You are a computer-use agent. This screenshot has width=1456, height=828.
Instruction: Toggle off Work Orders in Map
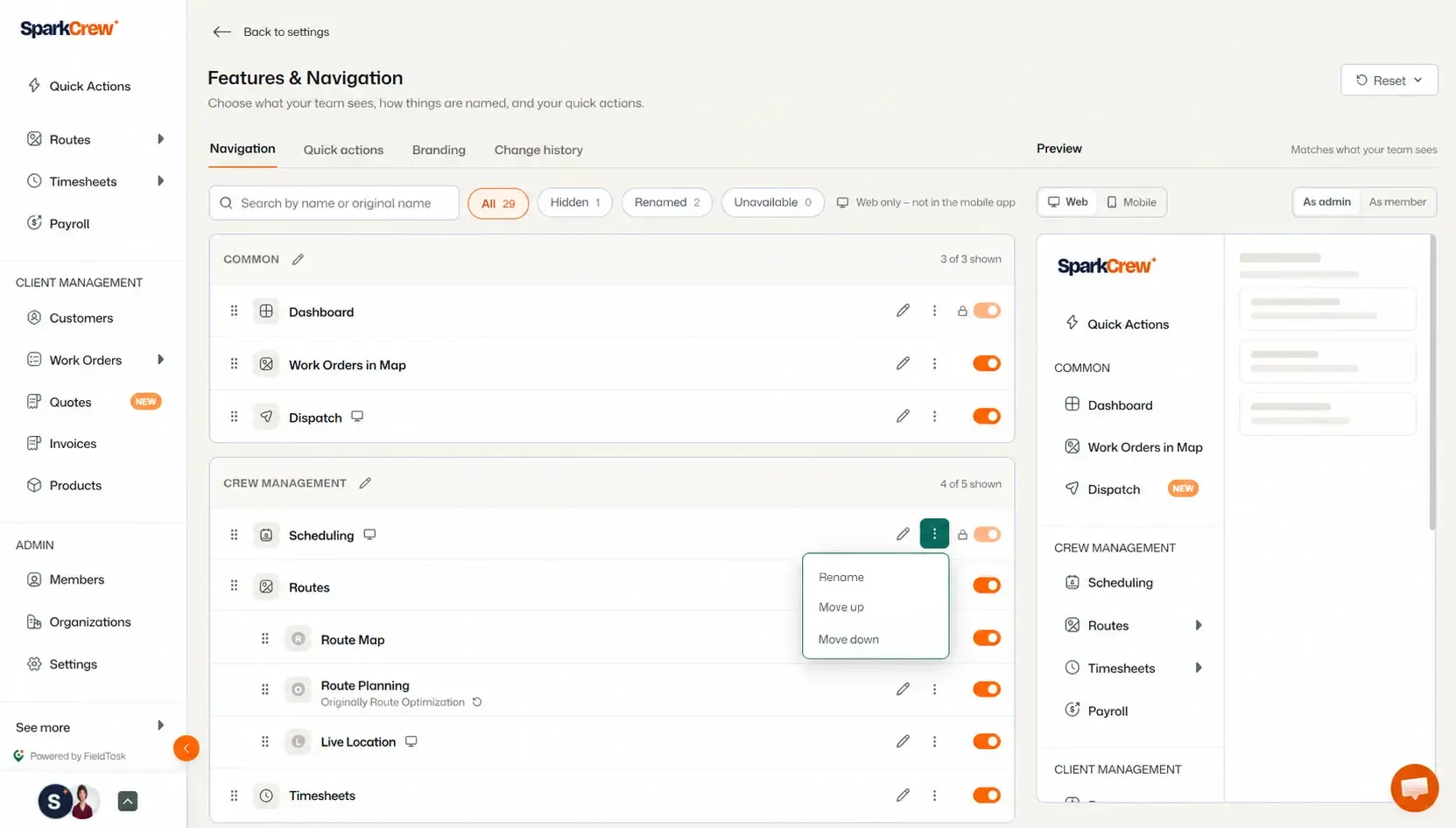tap(987, 363)
